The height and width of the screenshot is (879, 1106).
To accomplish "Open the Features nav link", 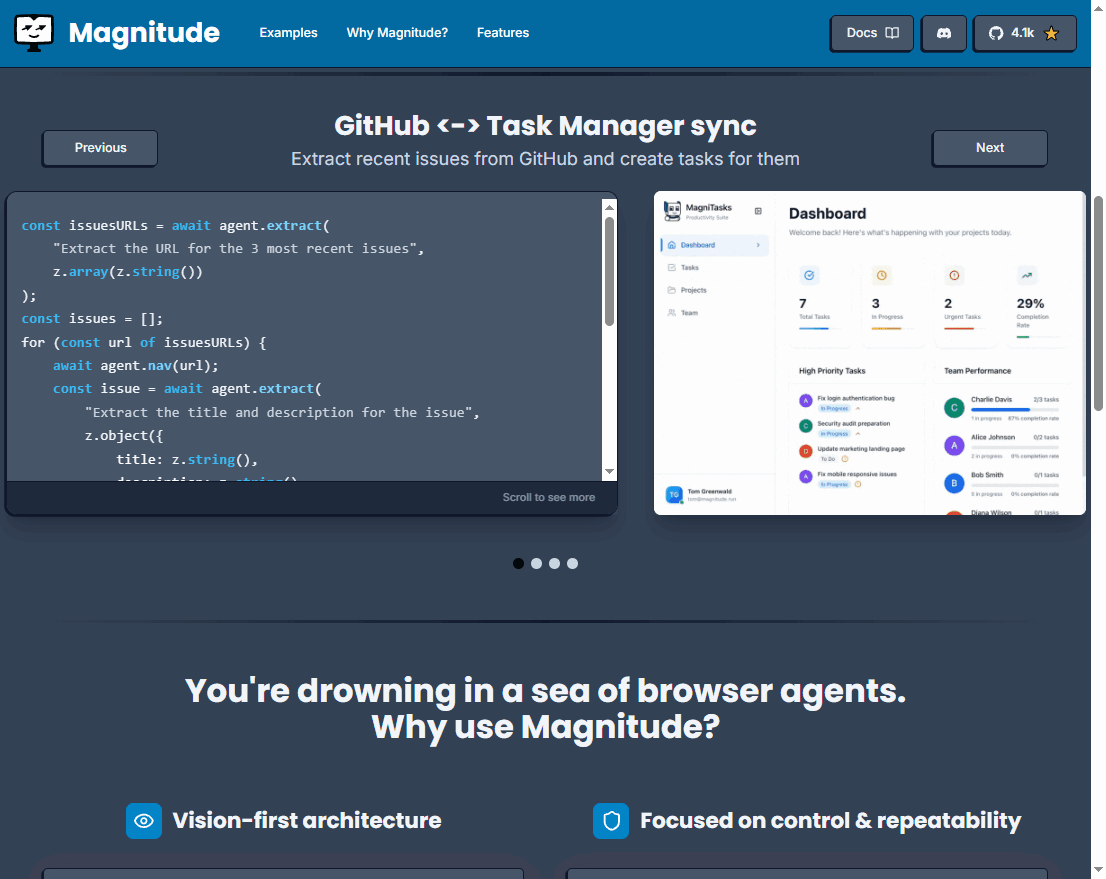I will point(503,32).
